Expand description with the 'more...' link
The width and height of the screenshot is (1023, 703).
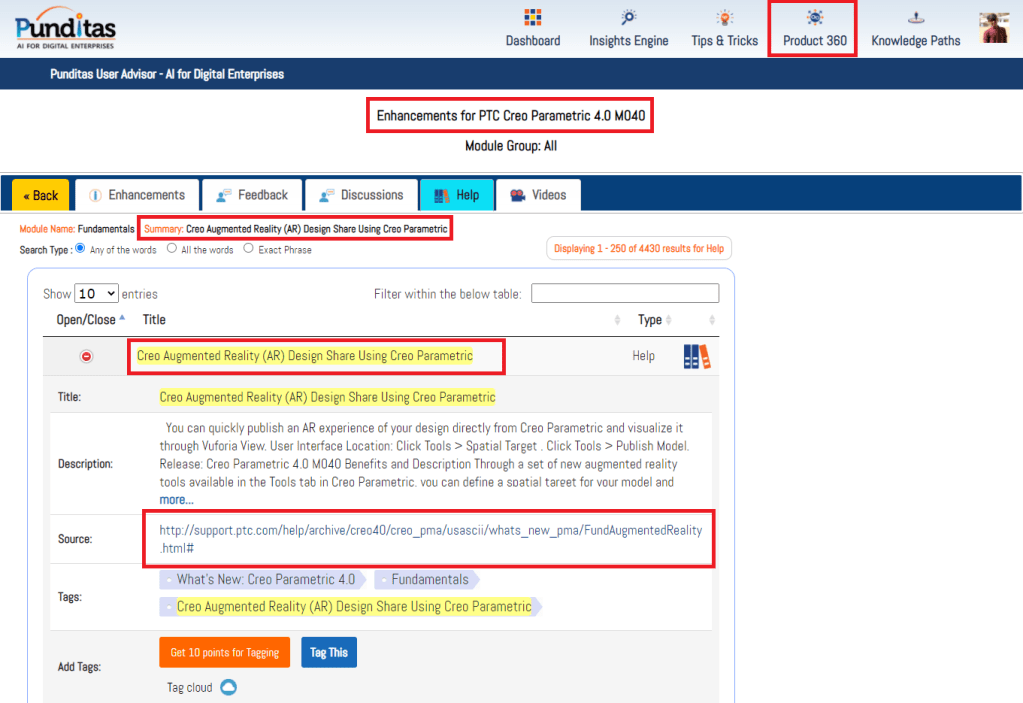pos(176,499)
